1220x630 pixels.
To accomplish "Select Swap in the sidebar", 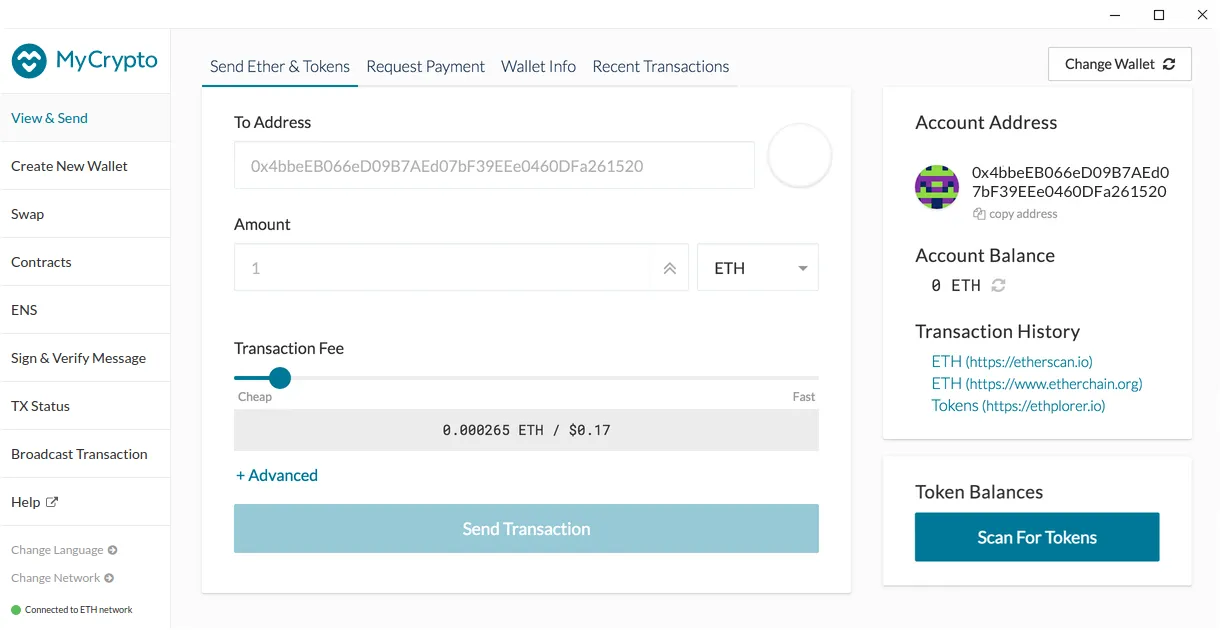I will (x=85, y=214).
